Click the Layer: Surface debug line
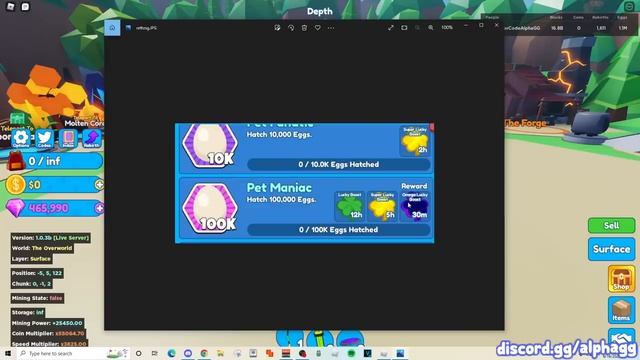The height and width of the screenshot is (360, 640). [x=31, y=259]
